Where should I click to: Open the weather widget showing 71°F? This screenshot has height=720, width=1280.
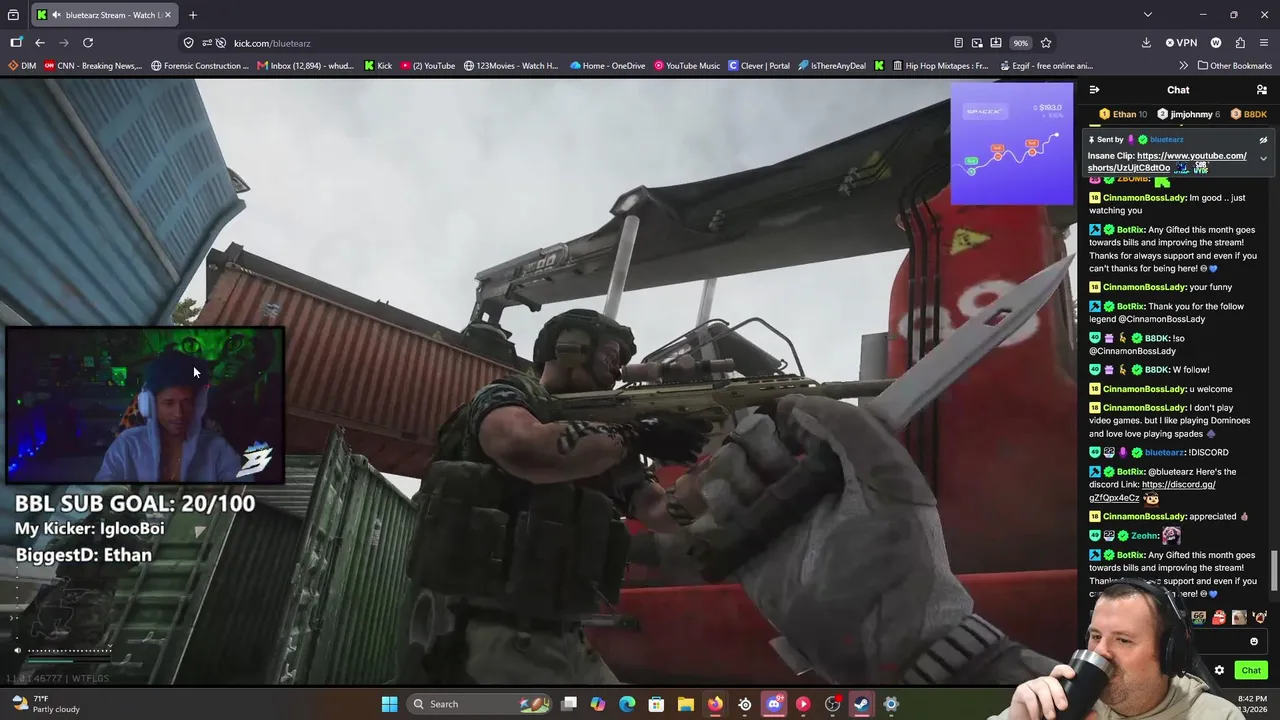[46, 704]
